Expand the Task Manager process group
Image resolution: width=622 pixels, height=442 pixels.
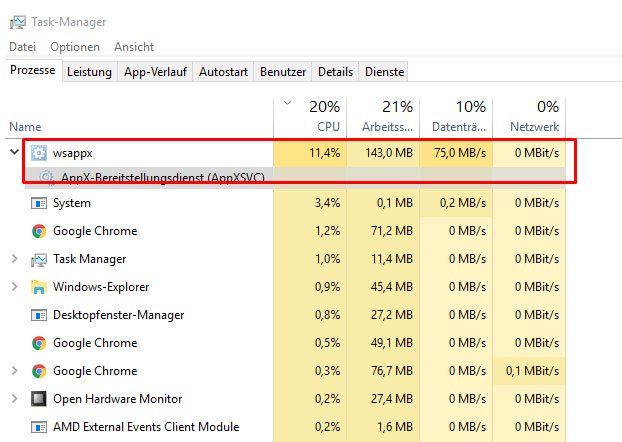pyautogui.click(x=15, y=259)
